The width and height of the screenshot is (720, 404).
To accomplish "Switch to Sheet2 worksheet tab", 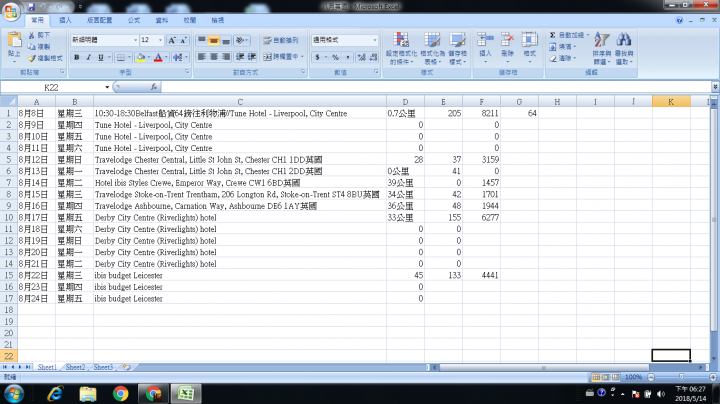I will (x=75, y=367).
